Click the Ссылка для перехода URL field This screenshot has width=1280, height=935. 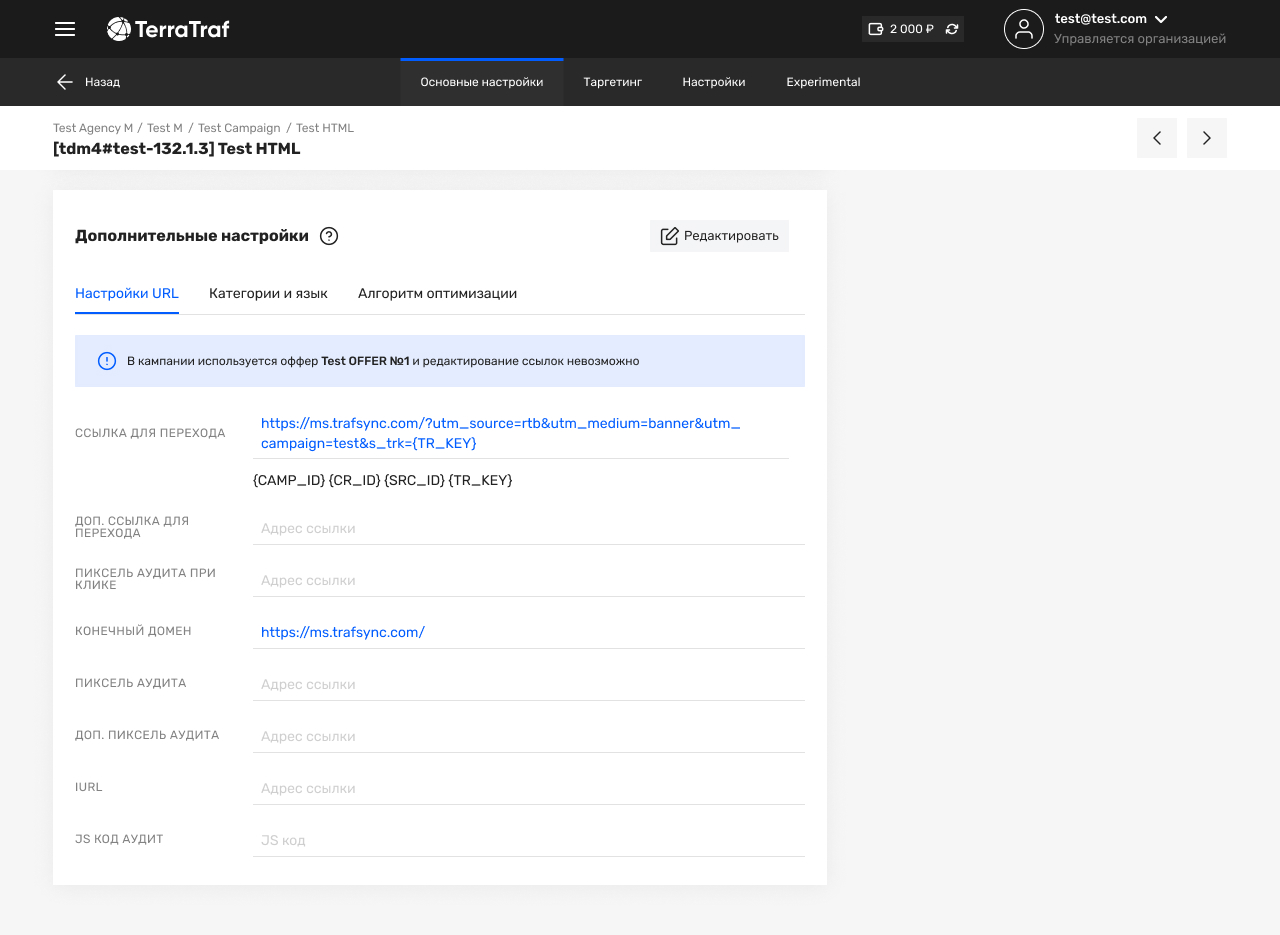coord(521,433)
